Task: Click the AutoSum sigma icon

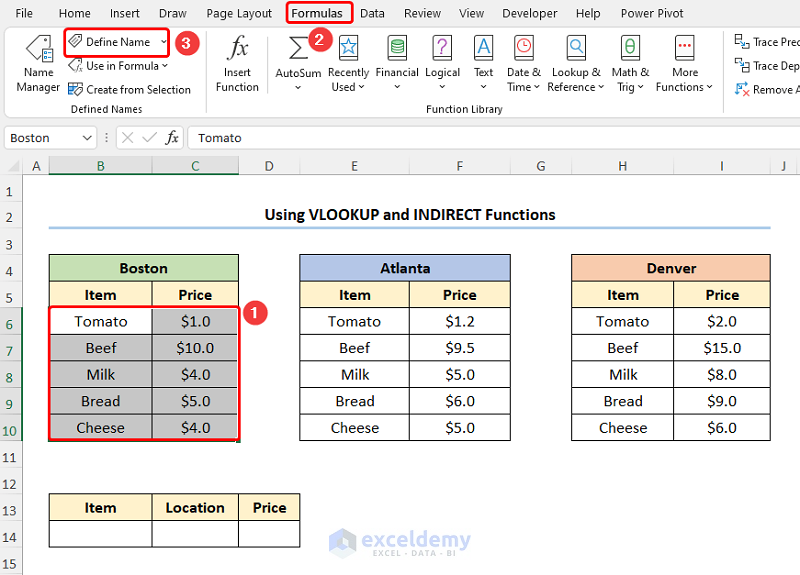Action: point(299,48)
